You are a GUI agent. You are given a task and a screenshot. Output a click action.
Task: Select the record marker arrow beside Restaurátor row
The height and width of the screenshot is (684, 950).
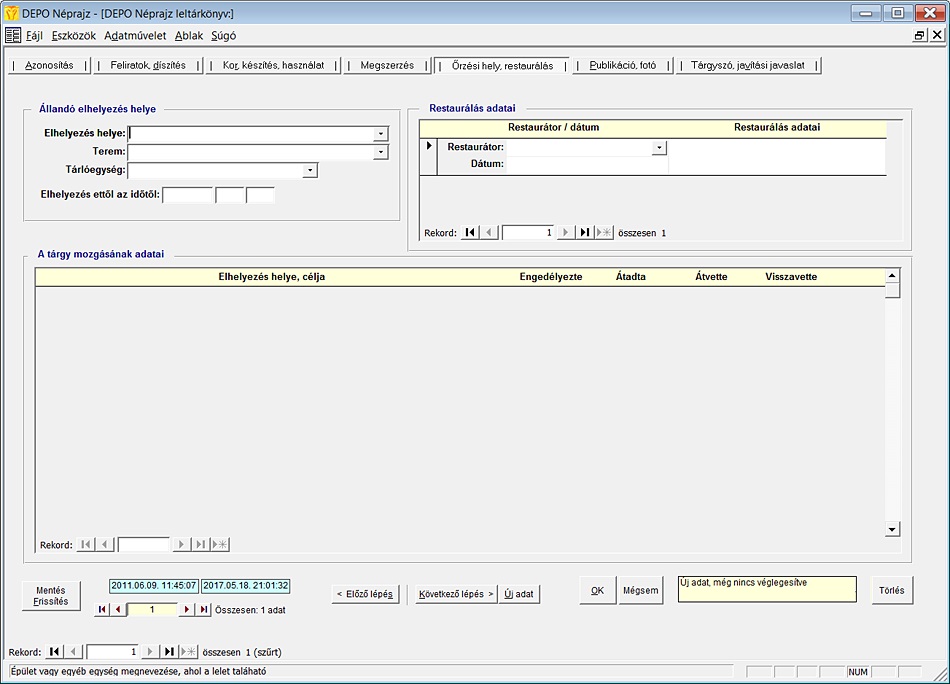429,146
